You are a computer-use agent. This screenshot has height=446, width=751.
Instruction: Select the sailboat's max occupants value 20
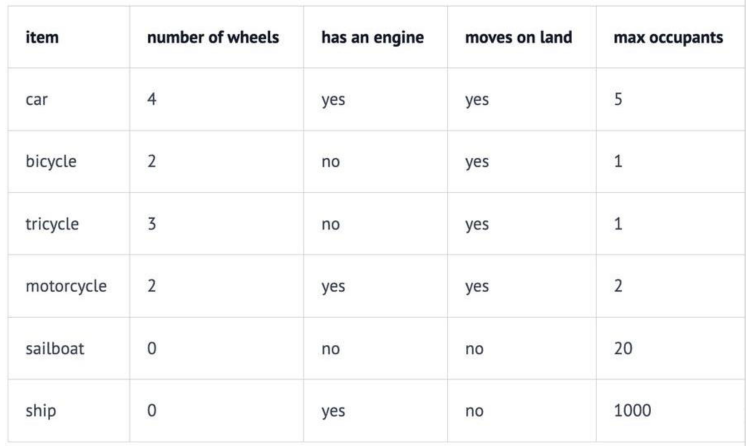[623, 349]
